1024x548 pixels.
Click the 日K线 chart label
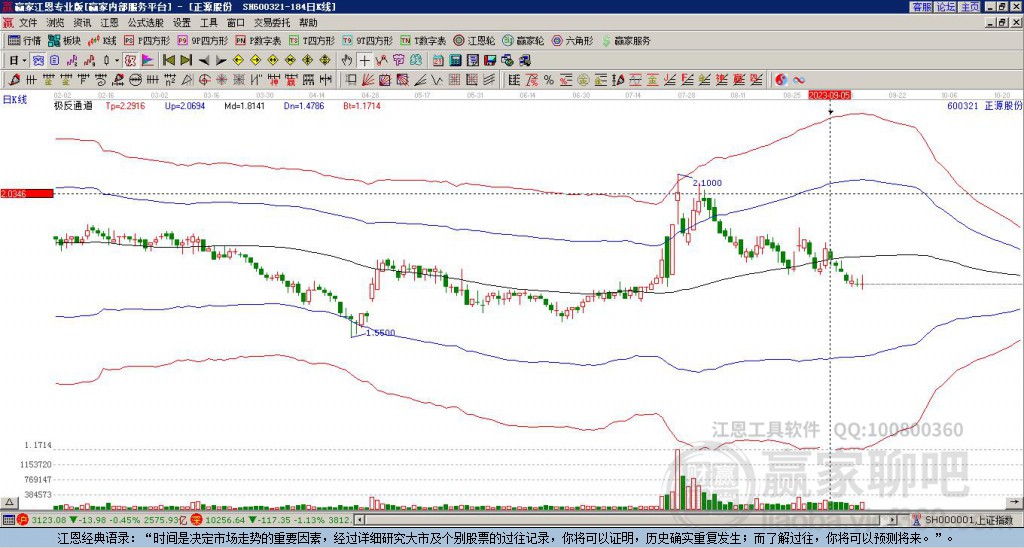(x=15, y=99)
